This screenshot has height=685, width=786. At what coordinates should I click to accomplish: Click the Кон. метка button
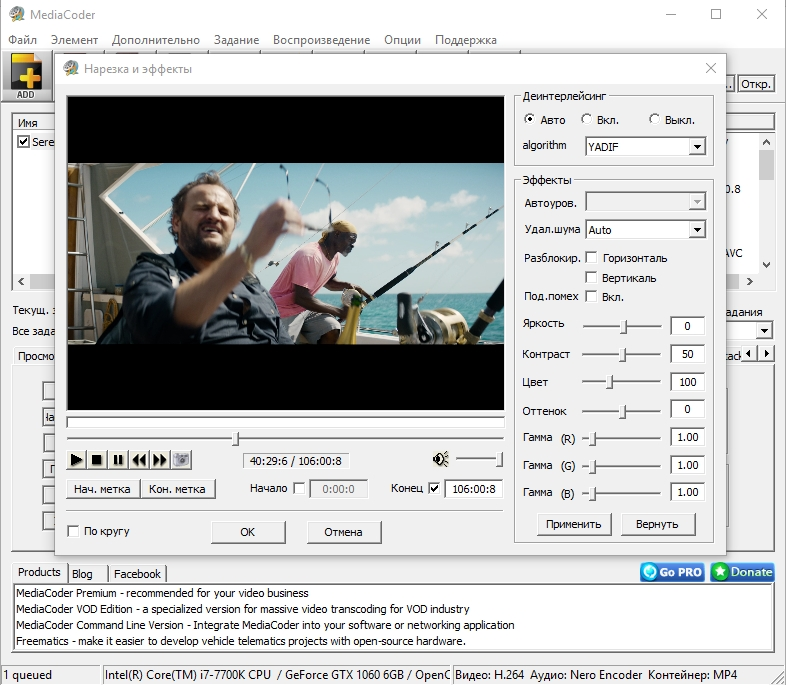coord(177,489)
